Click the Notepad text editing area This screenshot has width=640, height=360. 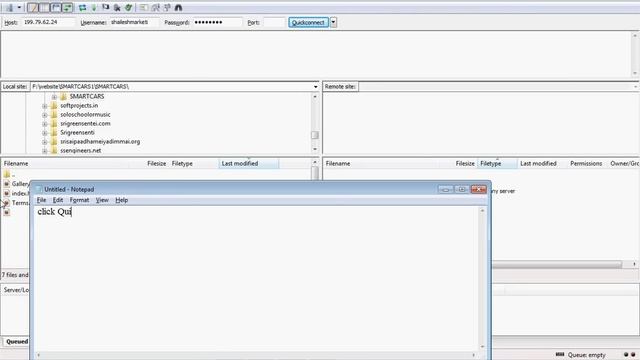(256, 278)
